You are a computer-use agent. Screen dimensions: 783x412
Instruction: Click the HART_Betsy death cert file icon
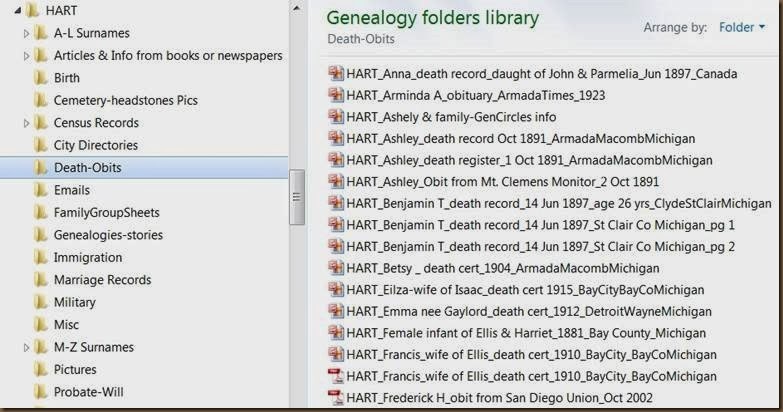(x=336, y=268)
